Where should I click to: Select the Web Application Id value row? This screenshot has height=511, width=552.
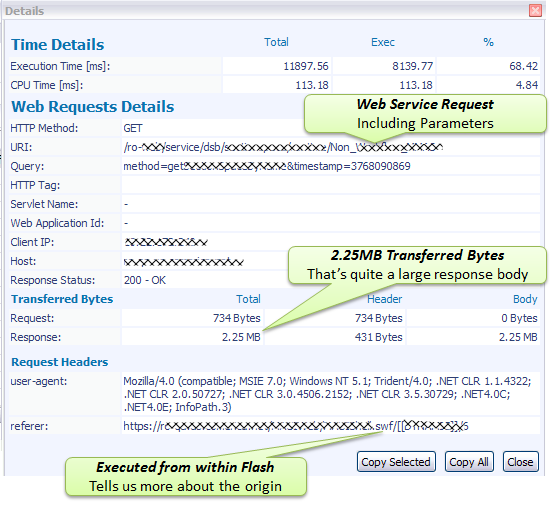(x=331, y=223)
